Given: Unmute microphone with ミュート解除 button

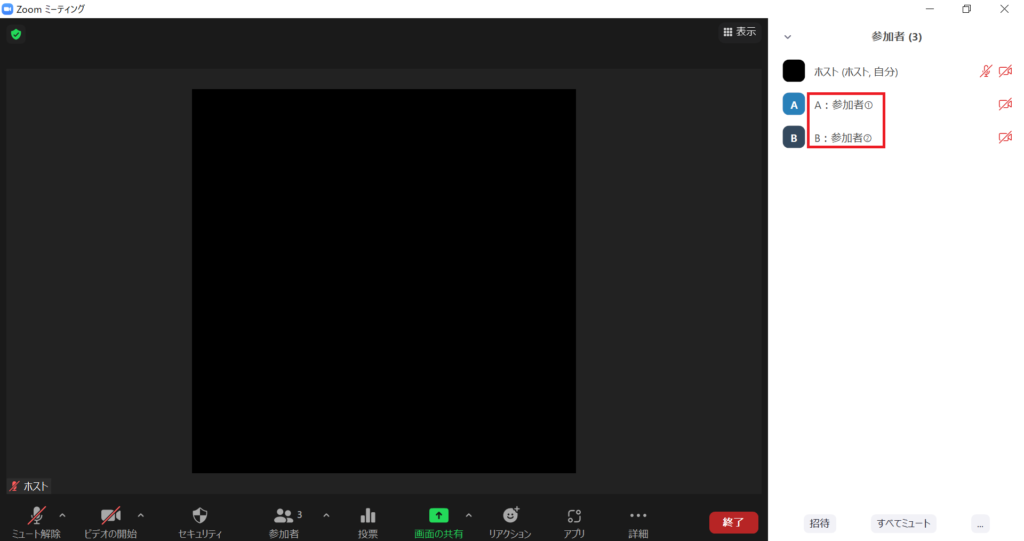Looking at the screenshot, I should (x=36, y=515).
